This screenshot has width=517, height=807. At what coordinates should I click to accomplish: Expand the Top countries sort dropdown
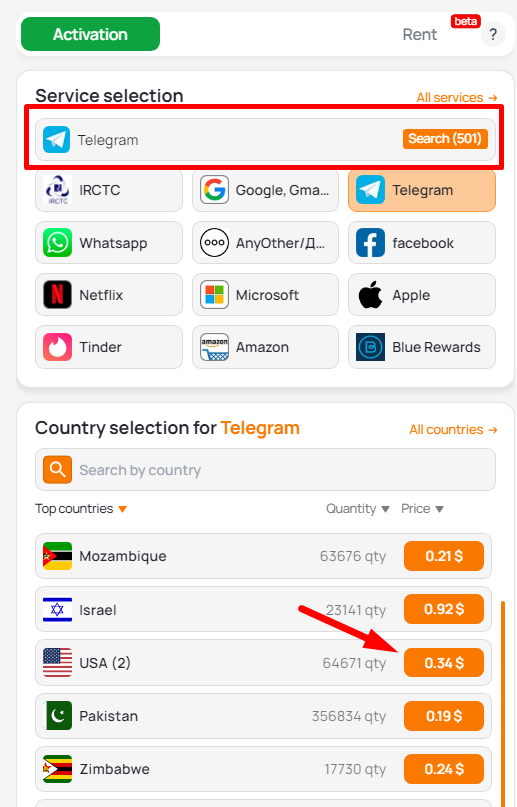point(81,508)
